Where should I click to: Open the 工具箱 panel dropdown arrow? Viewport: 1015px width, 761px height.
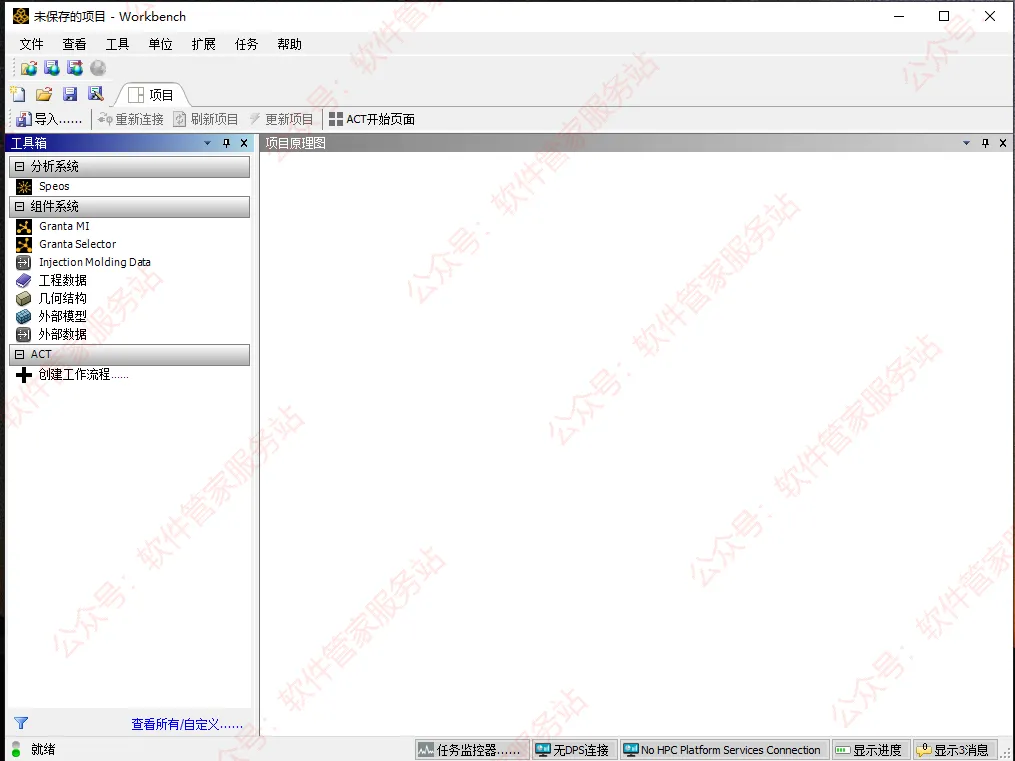click(207, 143)
